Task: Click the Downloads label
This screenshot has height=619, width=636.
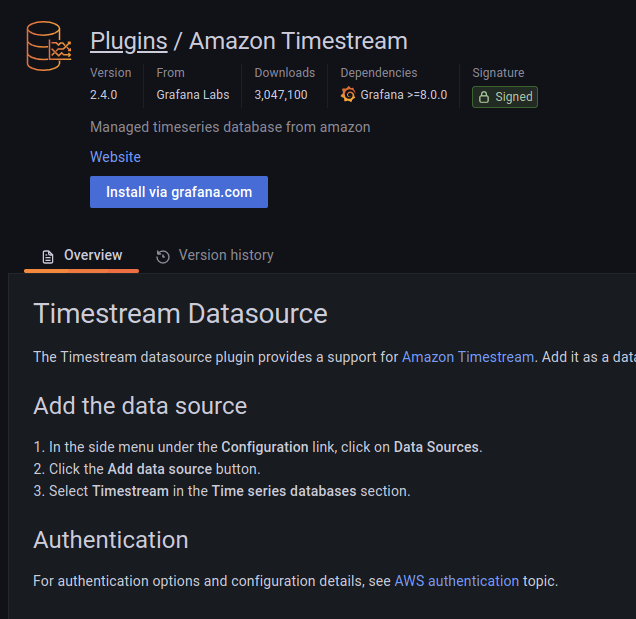Action: tap(284, 73)
